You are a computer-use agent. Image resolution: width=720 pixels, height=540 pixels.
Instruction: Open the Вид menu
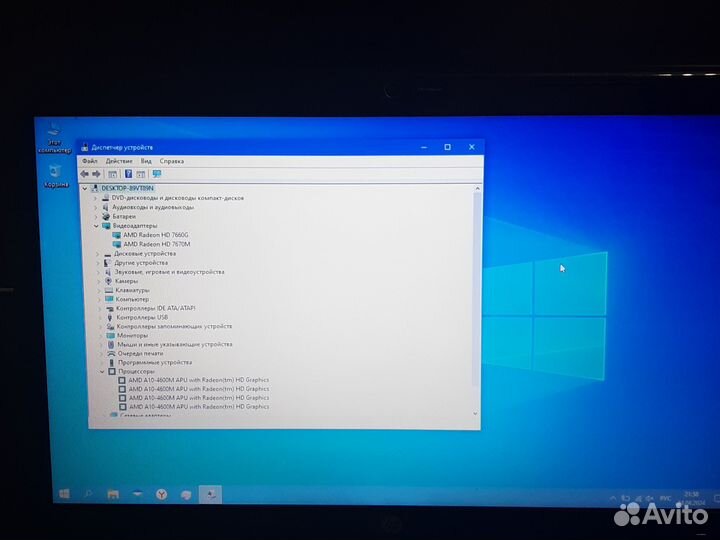146,161
